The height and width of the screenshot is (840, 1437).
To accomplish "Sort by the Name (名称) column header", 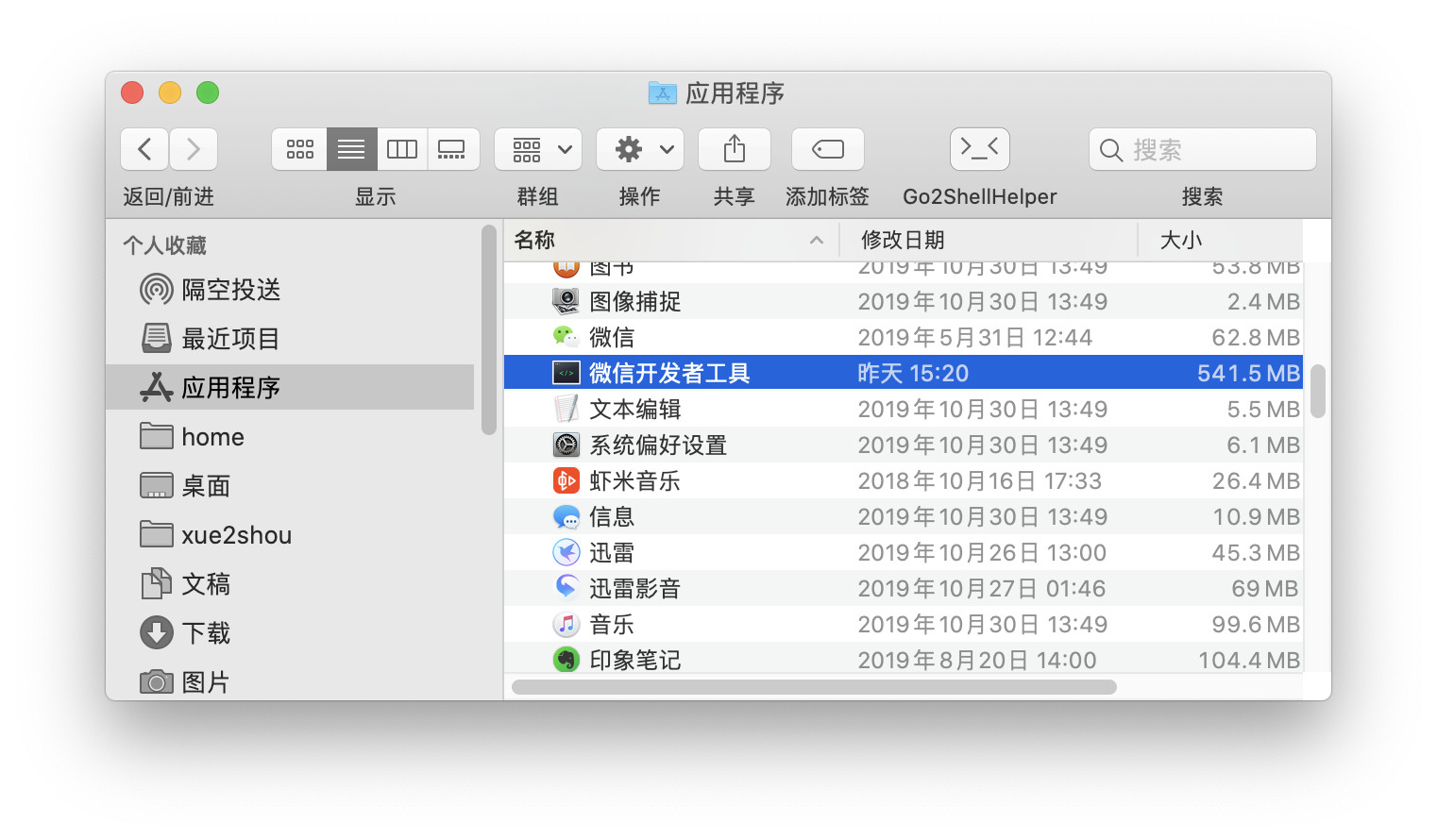I will pos(671,240).
